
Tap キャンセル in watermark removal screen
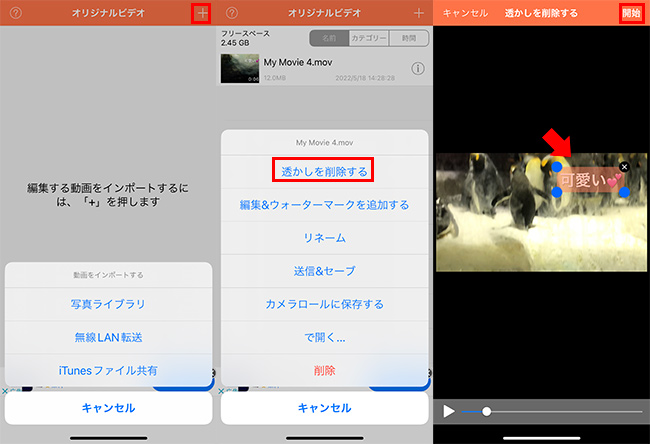[465, 13]
